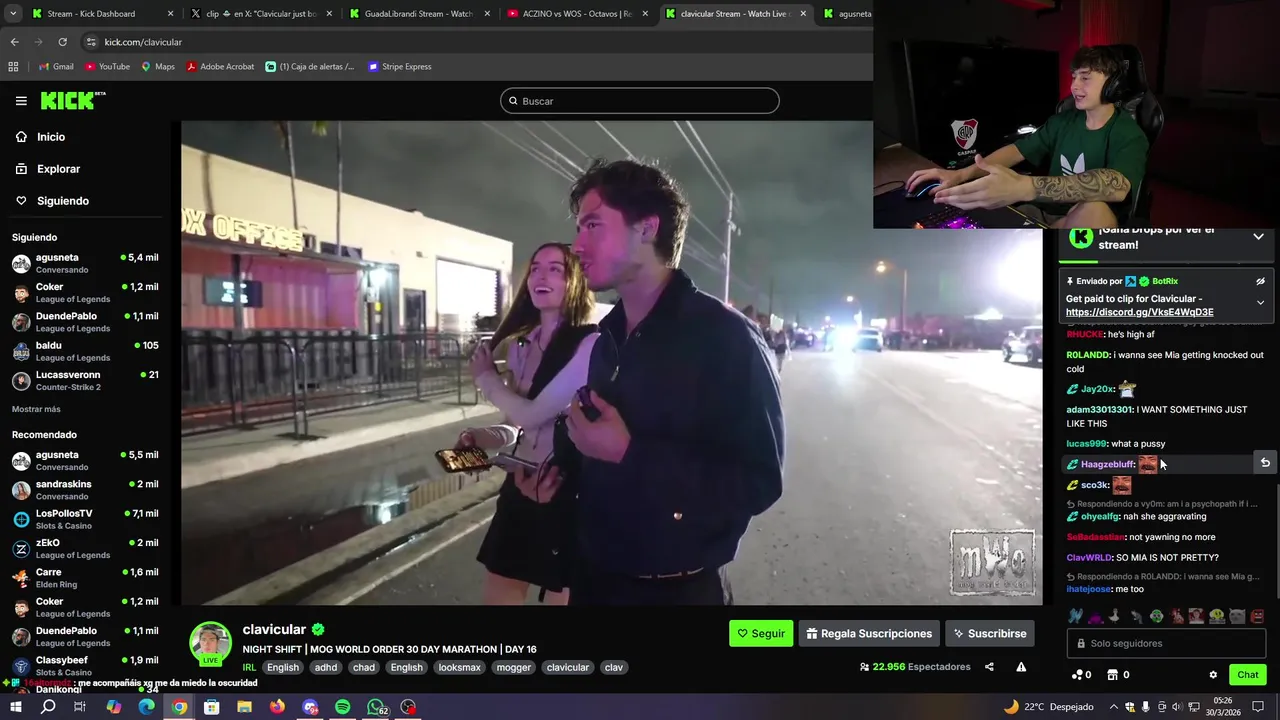Open baldu channel in the followed list
This screenshot has width=1280, height=720.
(85, 351)
